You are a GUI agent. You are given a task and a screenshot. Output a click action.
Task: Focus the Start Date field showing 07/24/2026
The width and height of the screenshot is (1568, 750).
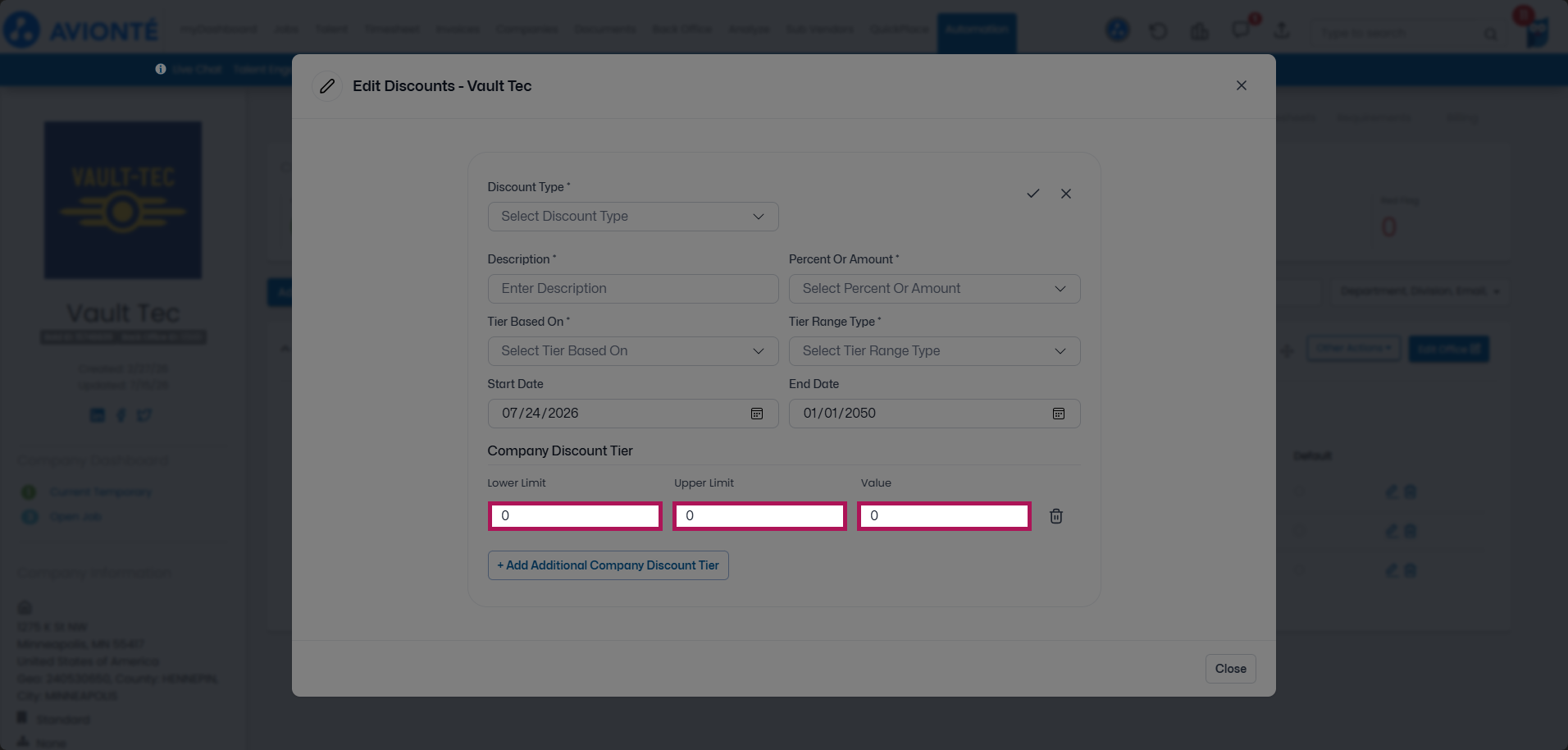click(x=633, y=414)
